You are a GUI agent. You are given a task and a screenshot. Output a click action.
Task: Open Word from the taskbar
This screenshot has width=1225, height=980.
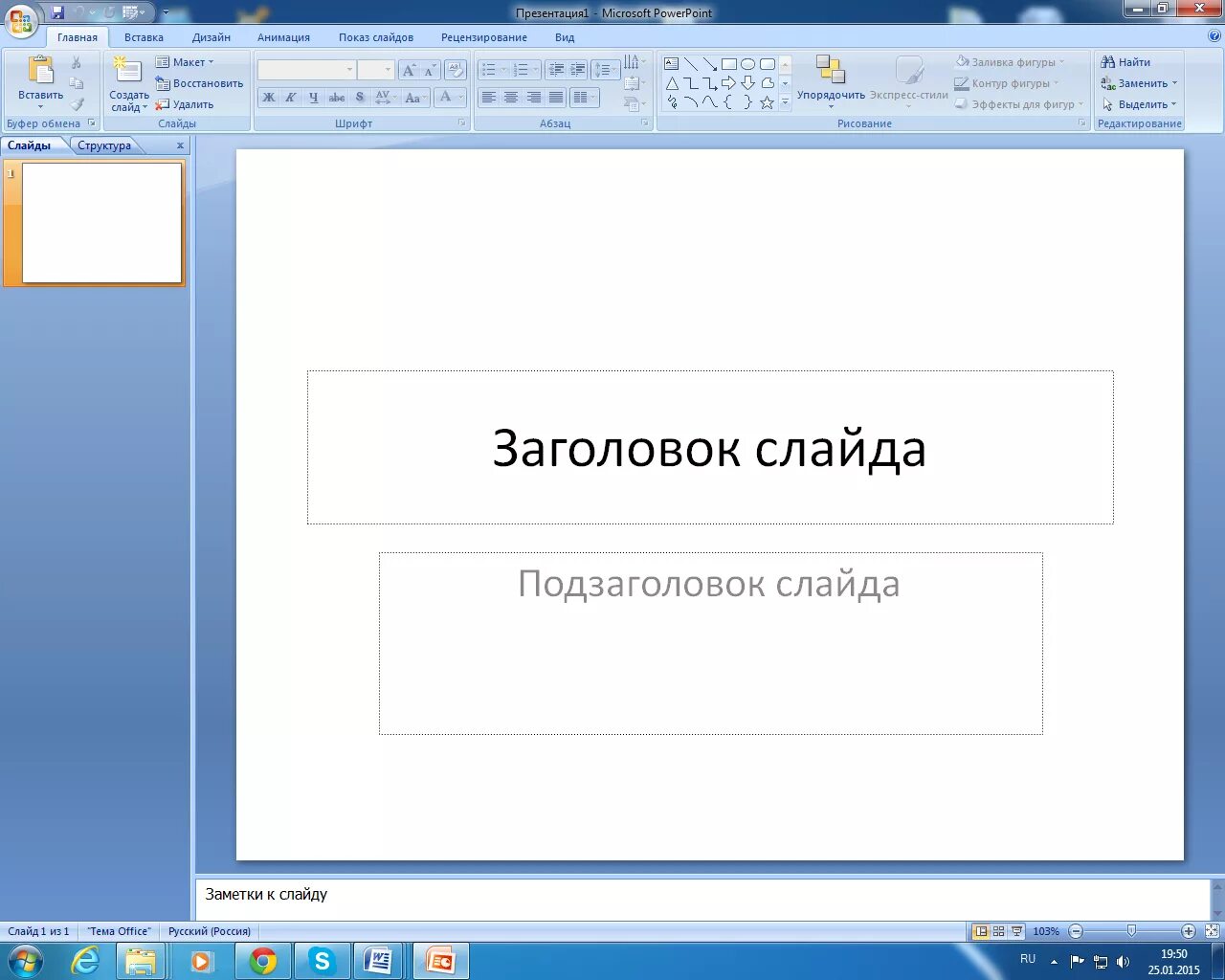coord(379,961)
